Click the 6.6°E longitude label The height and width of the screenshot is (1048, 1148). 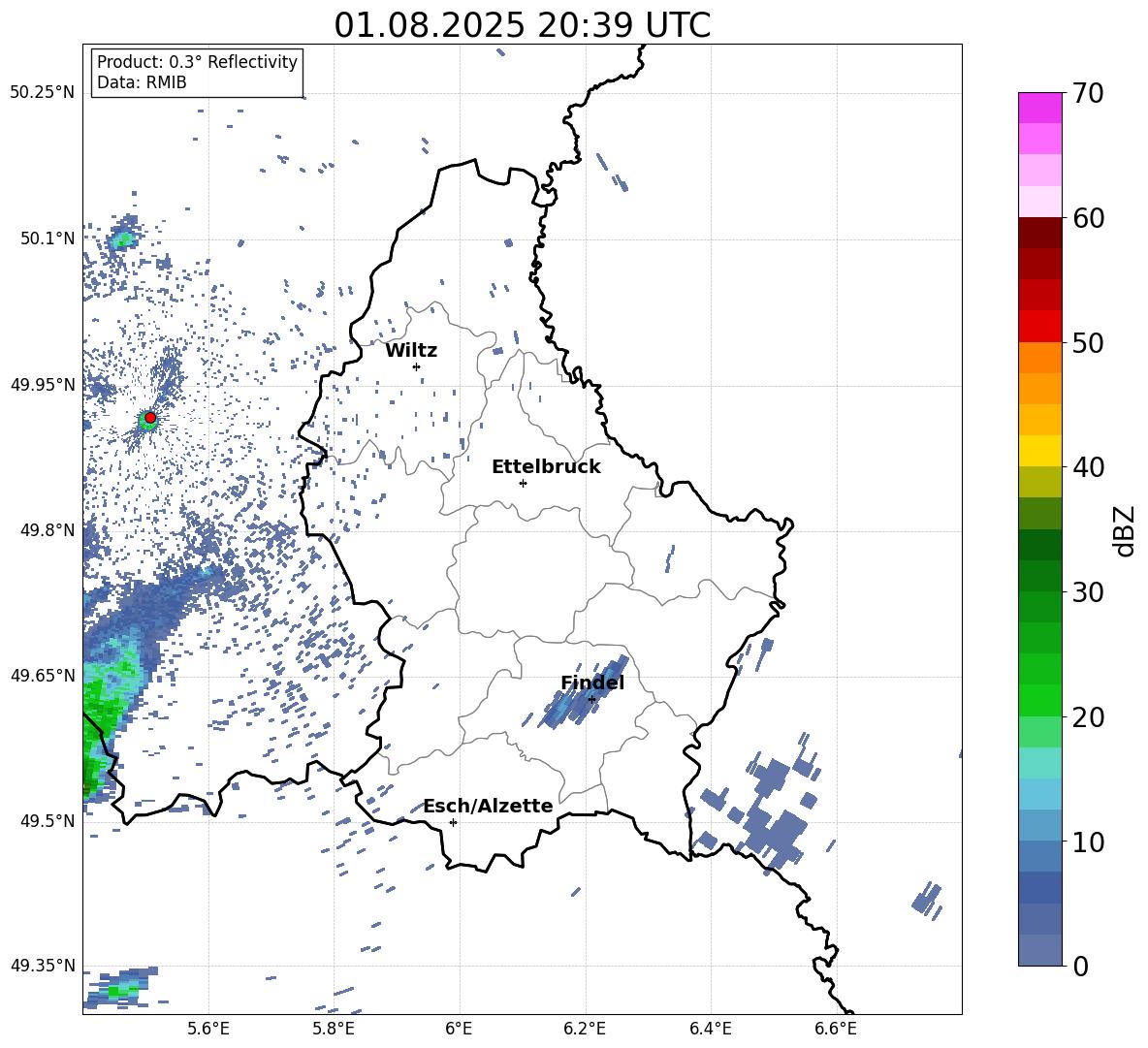pos(836,1029)
